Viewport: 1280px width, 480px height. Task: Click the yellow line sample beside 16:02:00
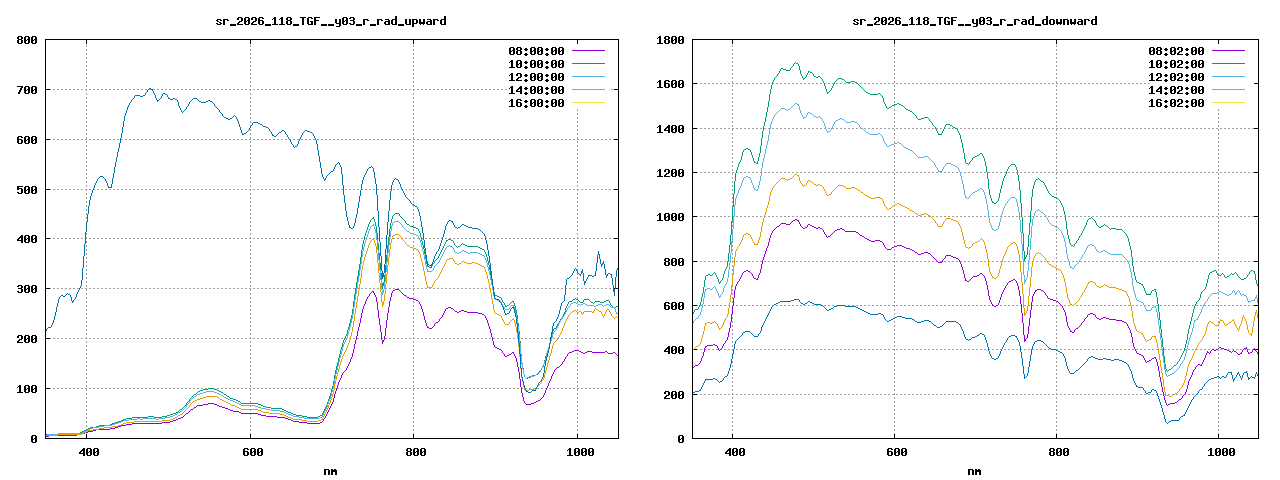(1228, 103)
